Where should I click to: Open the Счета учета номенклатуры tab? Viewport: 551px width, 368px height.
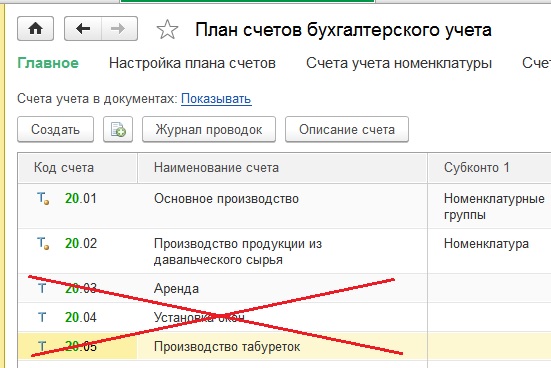pos(399,63)
